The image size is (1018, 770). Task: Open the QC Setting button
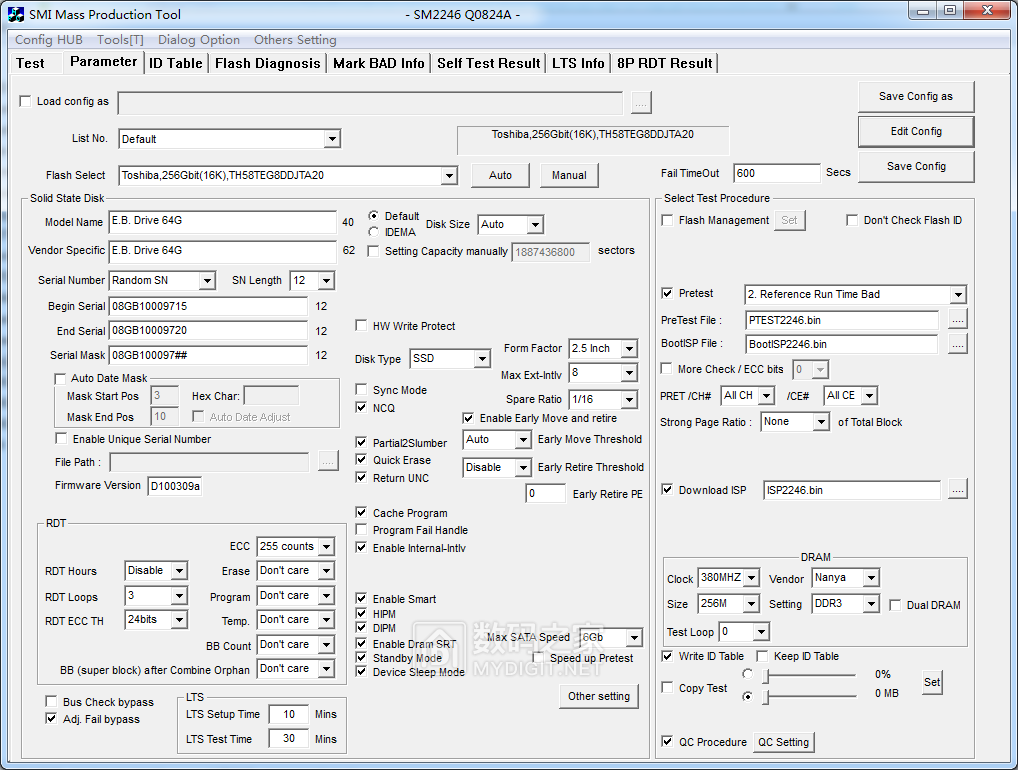click(783, 742)
